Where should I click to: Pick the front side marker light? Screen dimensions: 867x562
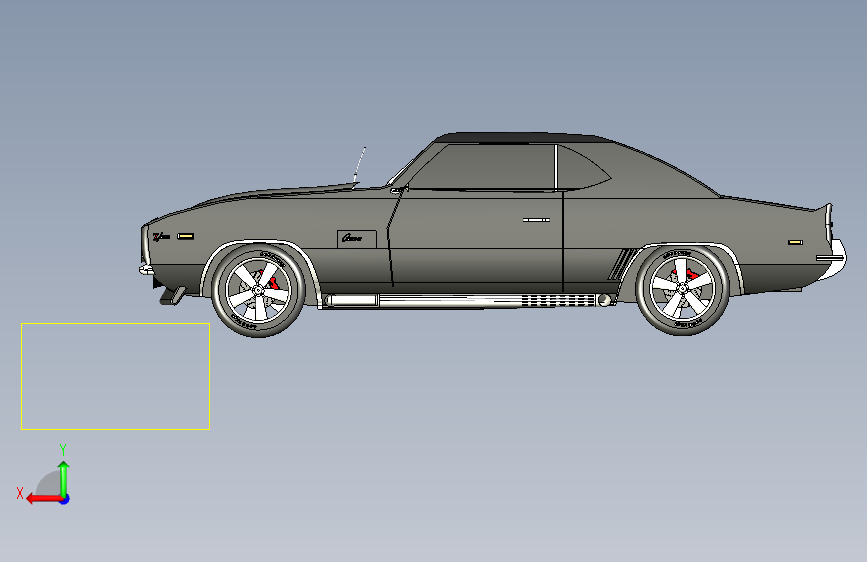point(185,236)
